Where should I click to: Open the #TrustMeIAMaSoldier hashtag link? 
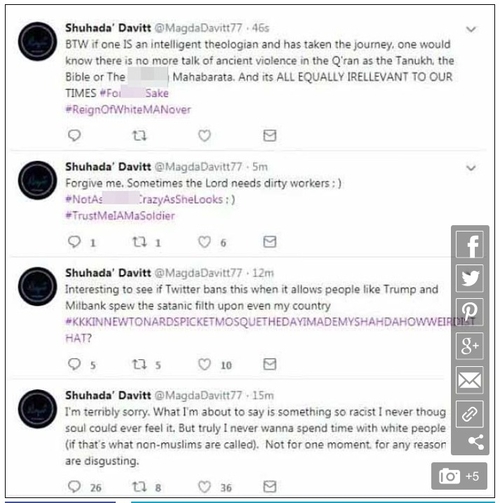click(x=120, y=216)
